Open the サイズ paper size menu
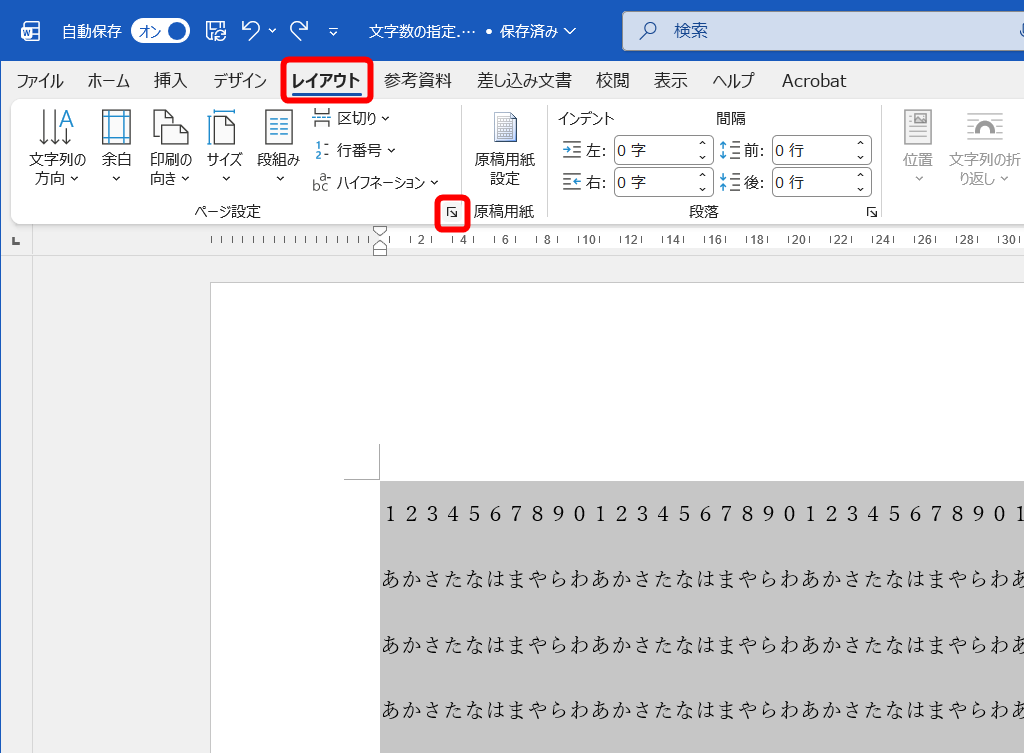1024x753 pixels. click(224, 147)
